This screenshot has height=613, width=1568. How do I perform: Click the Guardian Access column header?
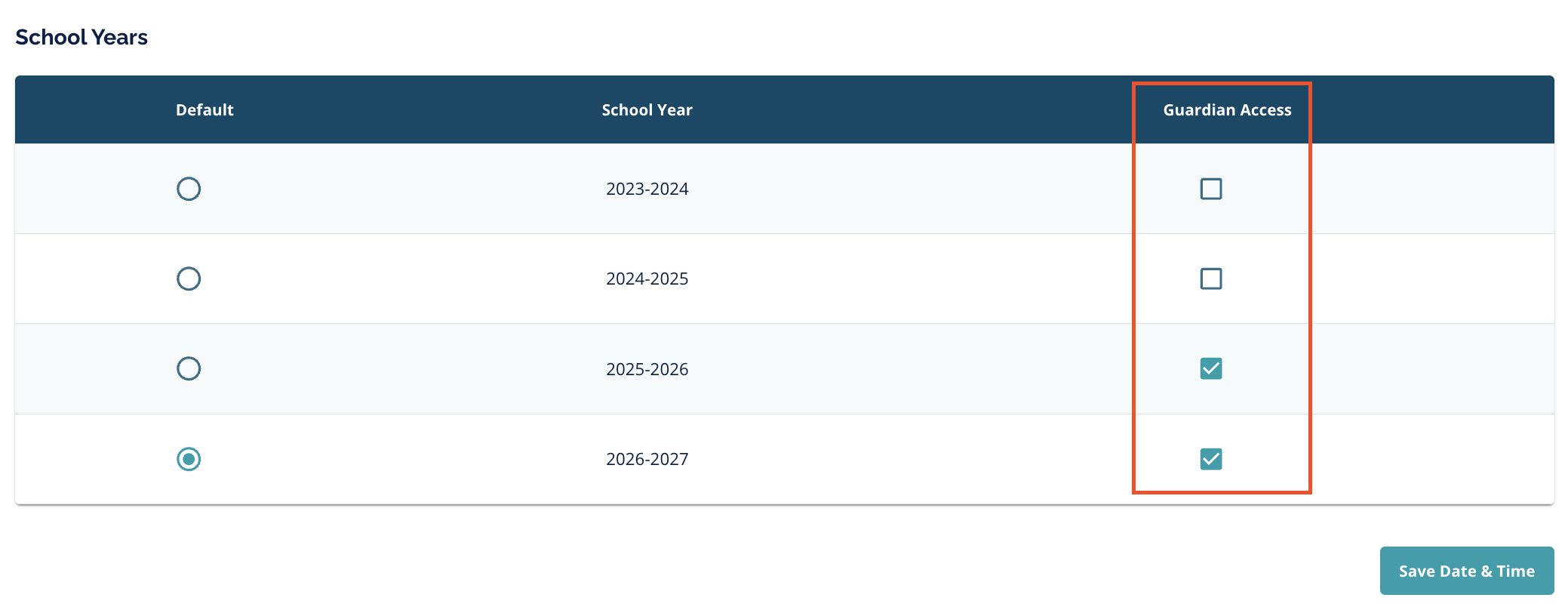click(x=1227, y=110)
